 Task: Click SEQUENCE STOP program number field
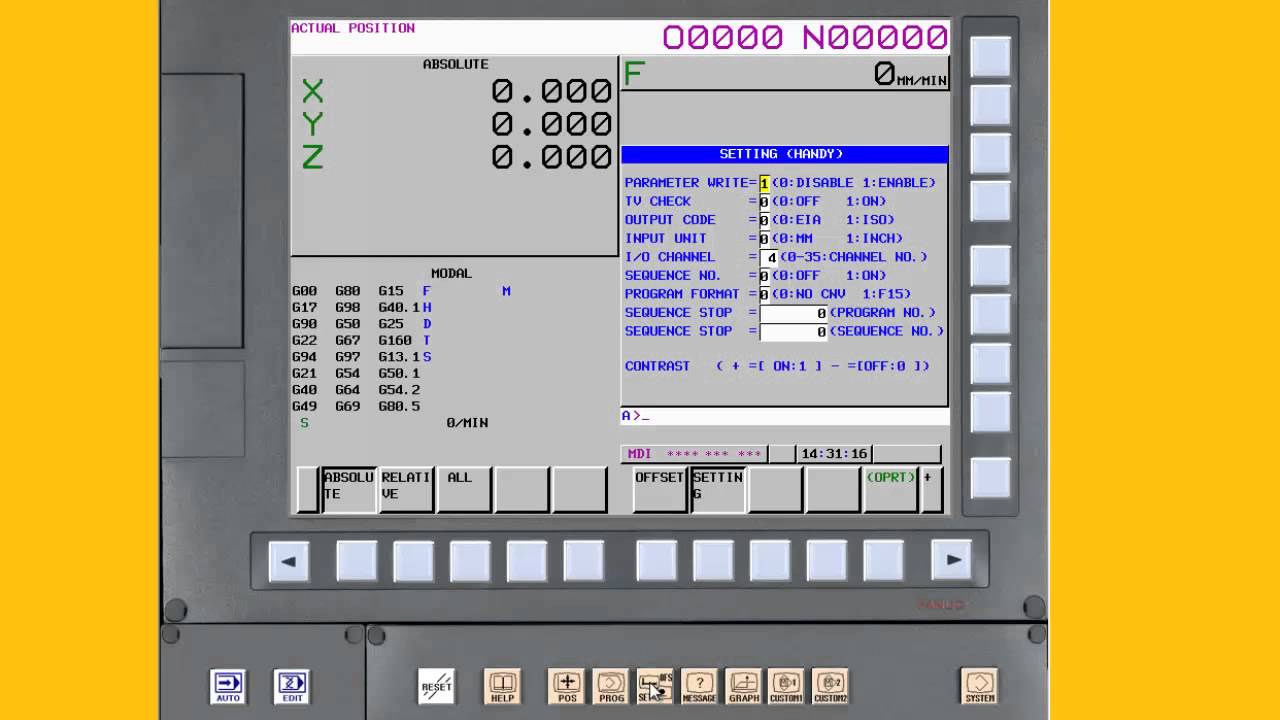coord(794,313)
